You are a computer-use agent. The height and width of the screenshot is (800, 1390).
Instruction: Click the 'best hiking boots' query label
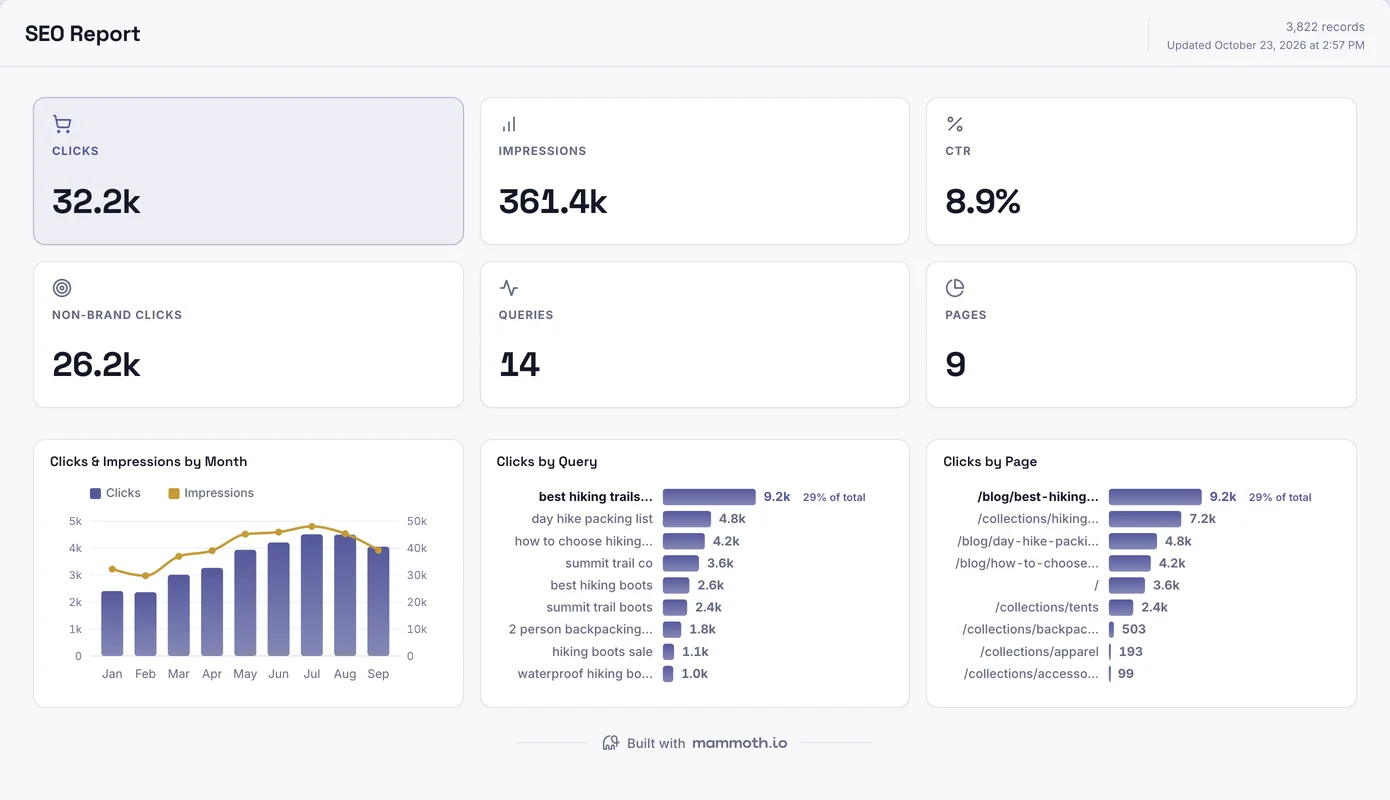(x=602, y=585)
